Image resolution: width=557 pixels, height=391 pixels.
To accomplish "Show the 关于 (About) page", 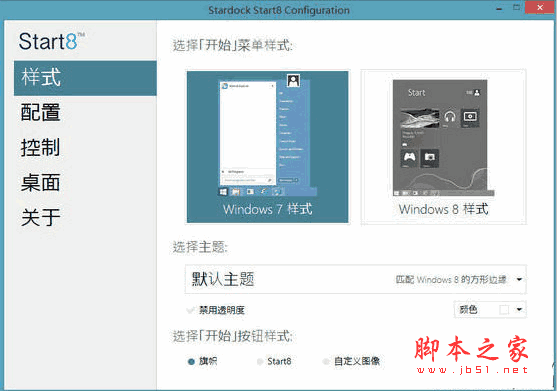I will click(x=40, y=217).
